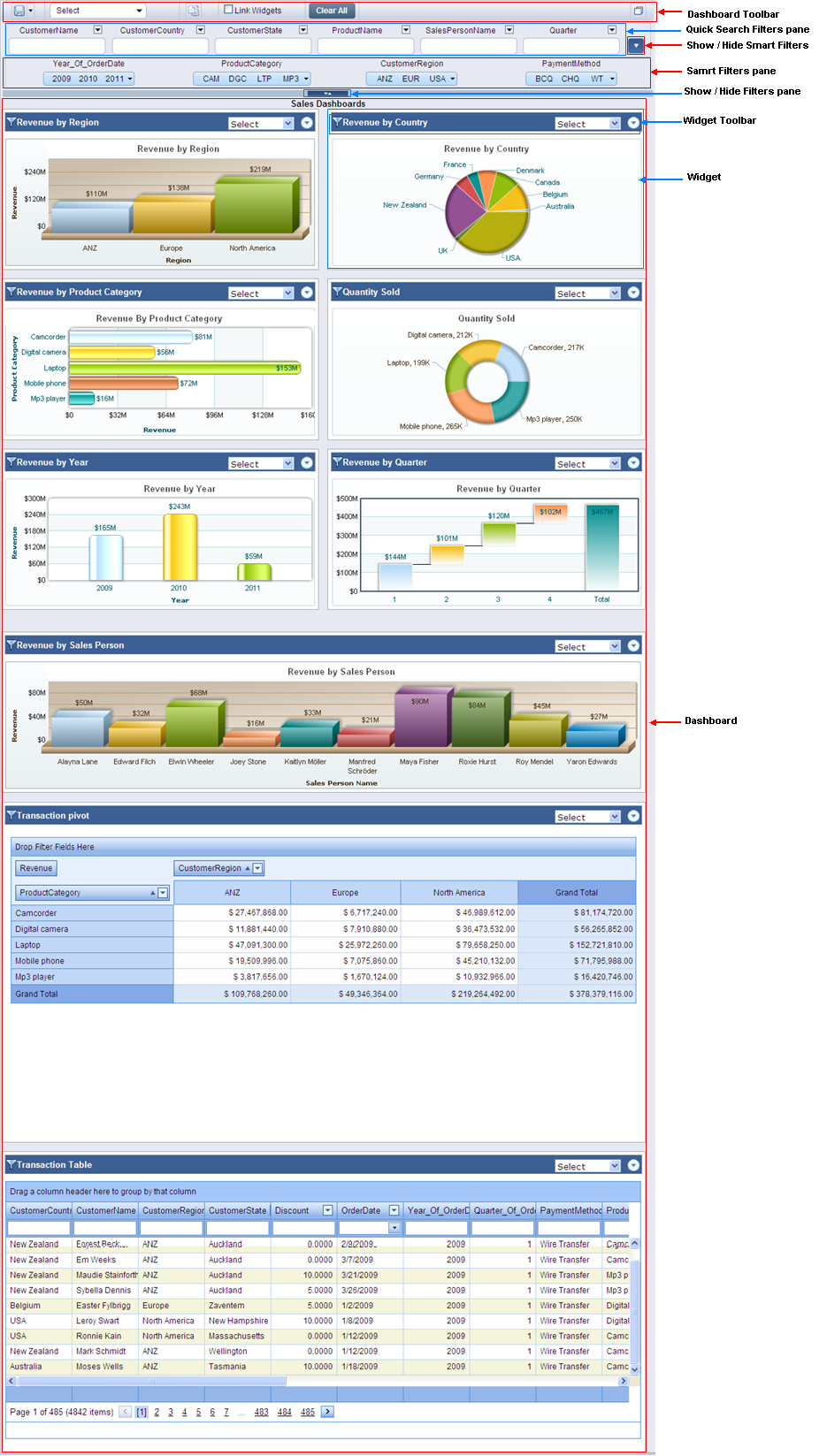Go to page 485 of the table
The image size is (827, 1456).
307,1412
